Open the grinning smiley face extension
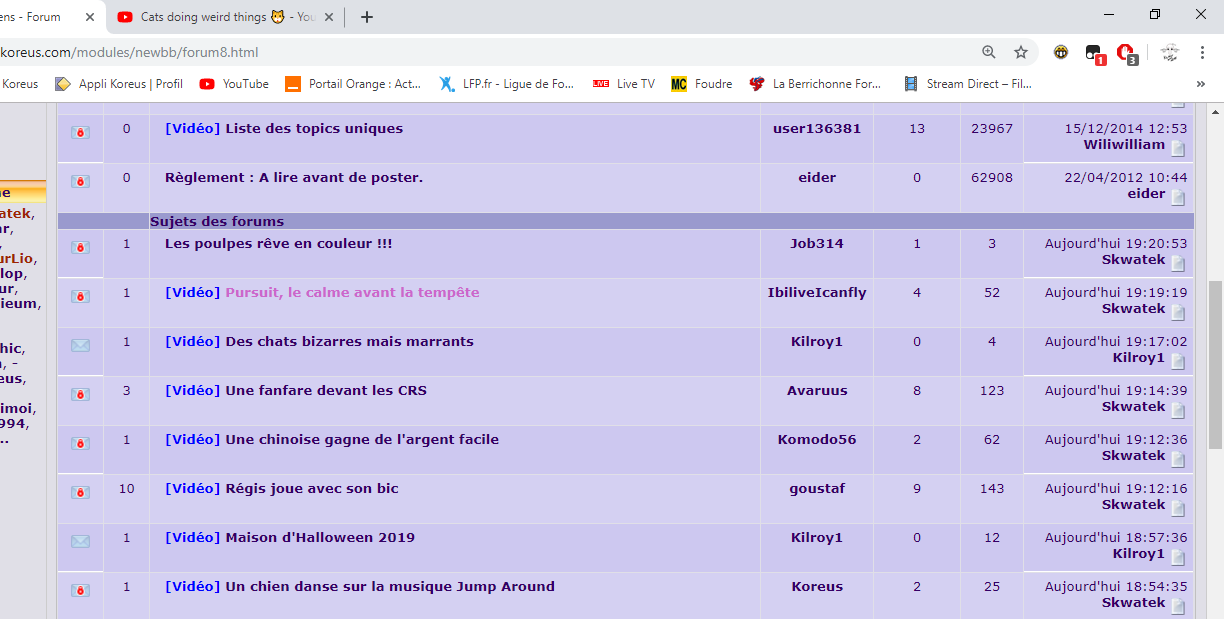Screen dimensions: 1224x619 [x=1061, y=52]
